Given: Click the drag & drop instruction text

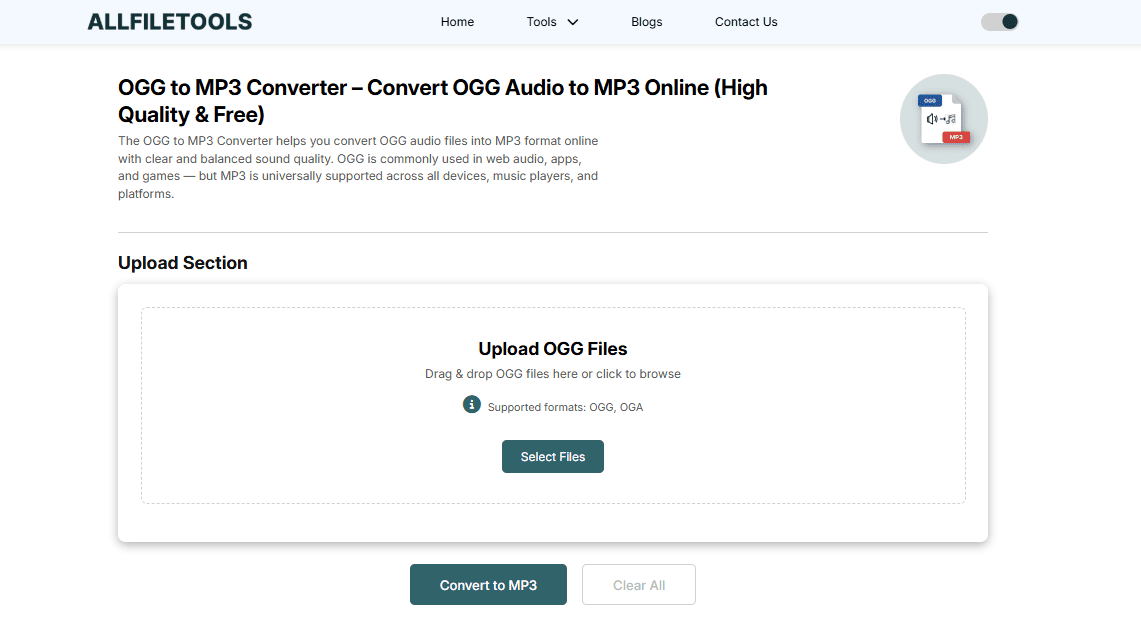Looking at the screenshot, I should coord(553,374).
